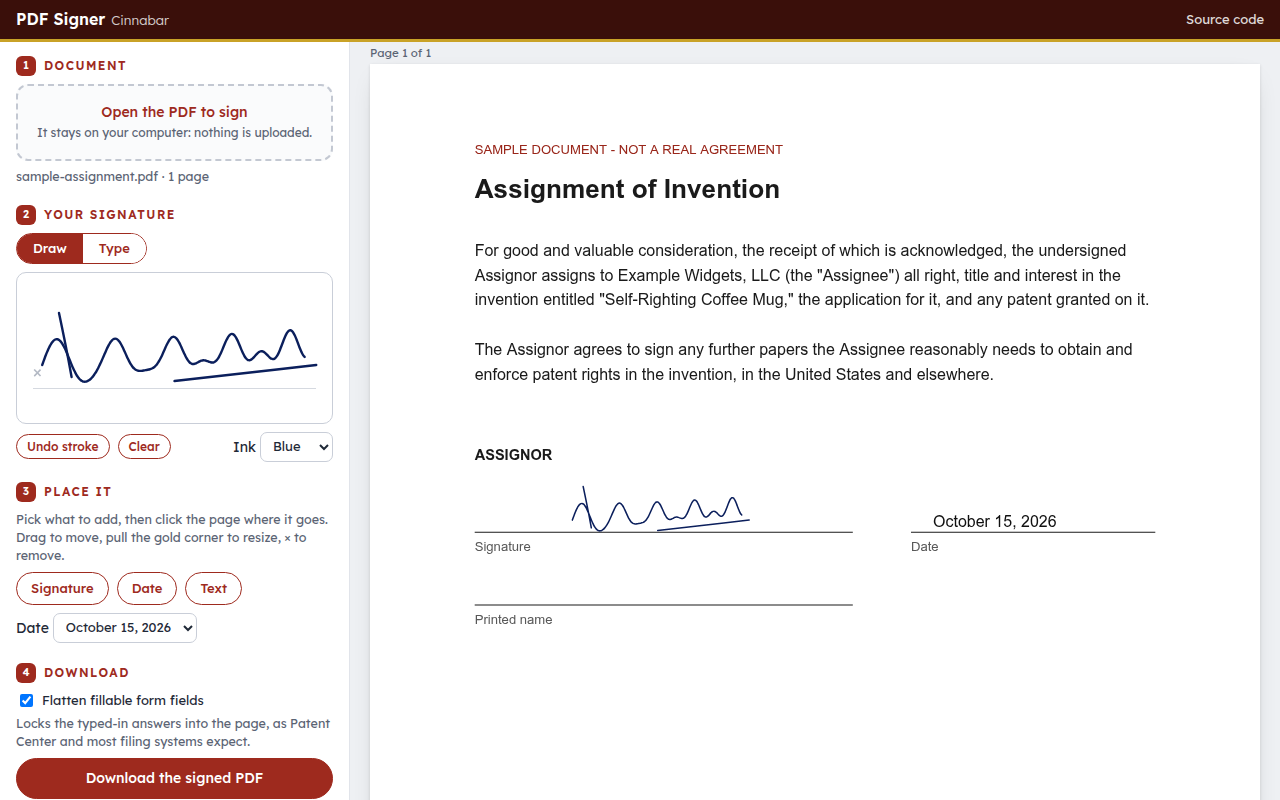This screenshot has height=800, width=1280.
Task: Click step 4 number badge
Action: (26, 673)
